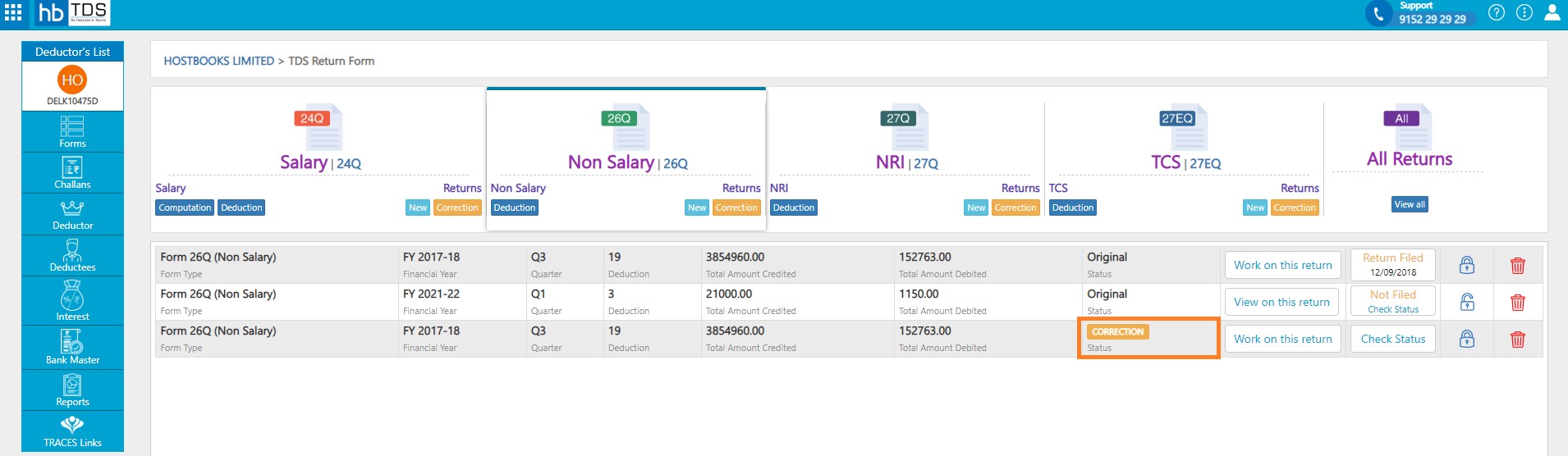Select the TCS | 27EQ tab
This screenshot has width=1568, height=456.
(1186, 162)
